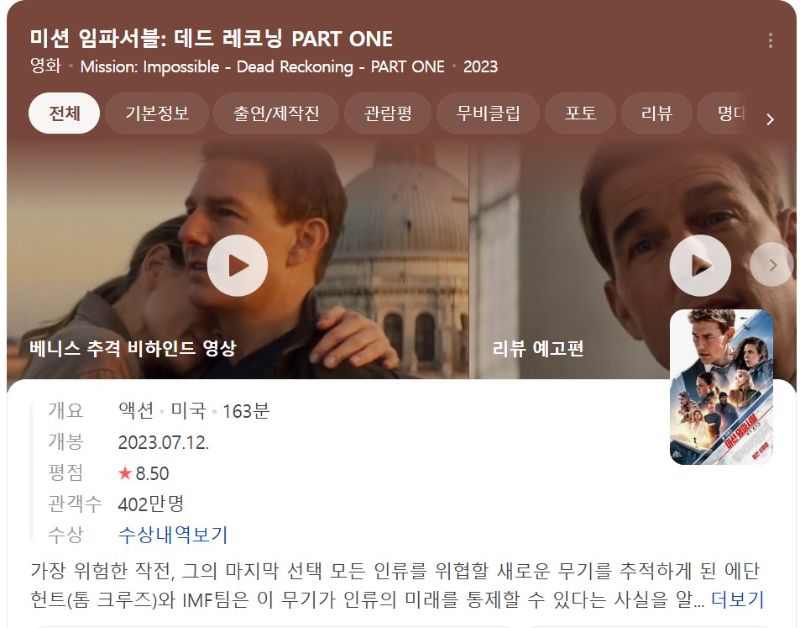Play the 리뷰 예고편 video
This screenshot has height=628, width=800.
[700, 265]
